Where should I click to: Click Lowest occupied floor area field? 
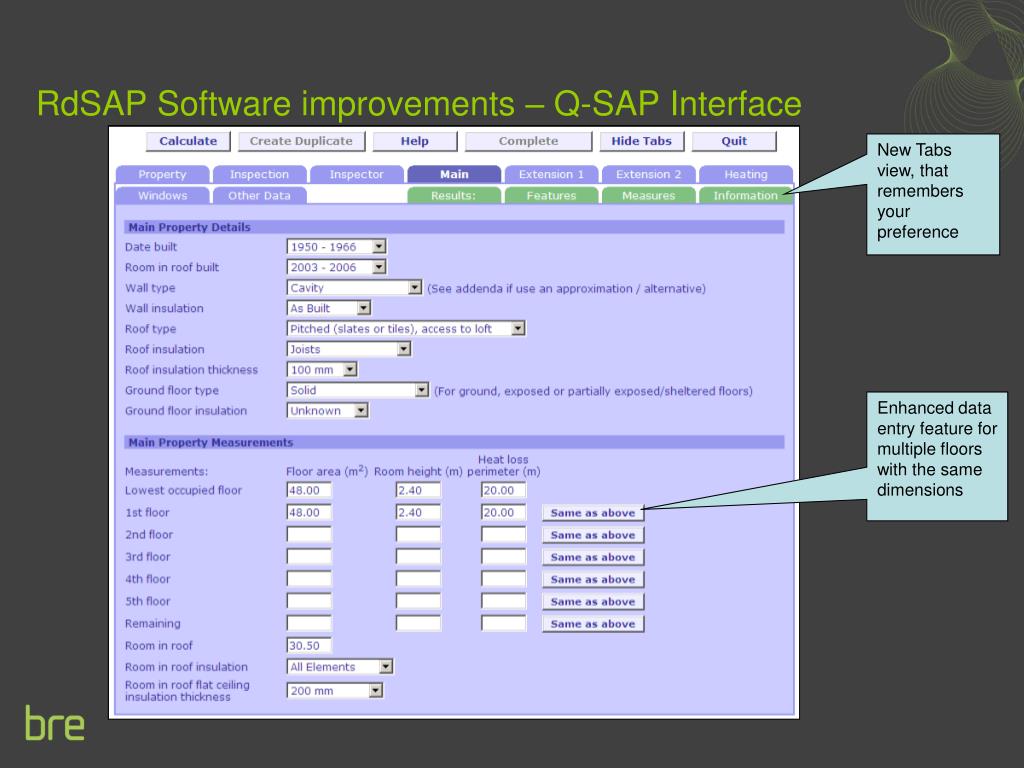[x=309, y=490]
